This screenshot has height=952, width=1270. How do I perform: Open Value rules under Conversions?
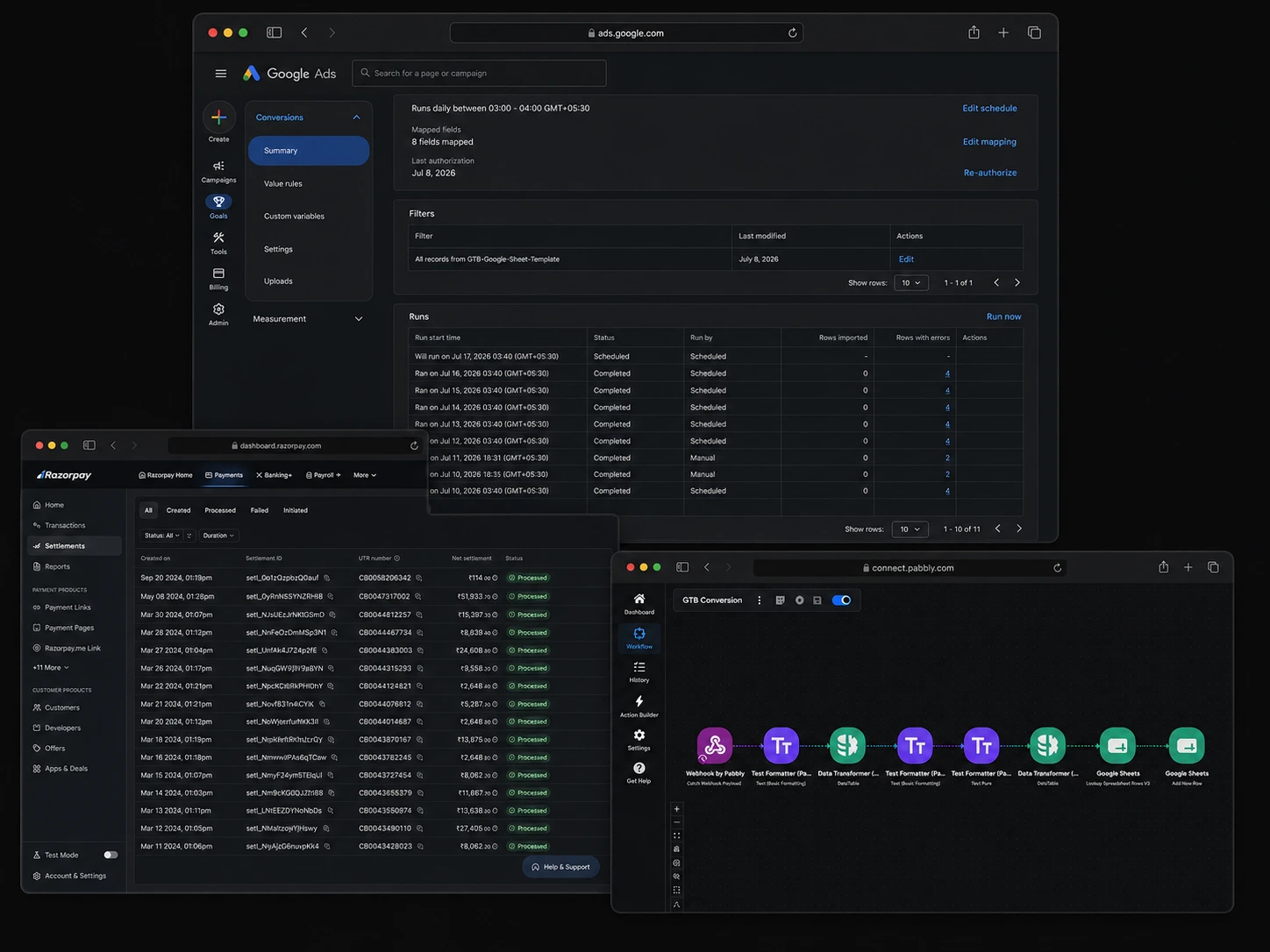pyautogui.click(x=283, y=184)
